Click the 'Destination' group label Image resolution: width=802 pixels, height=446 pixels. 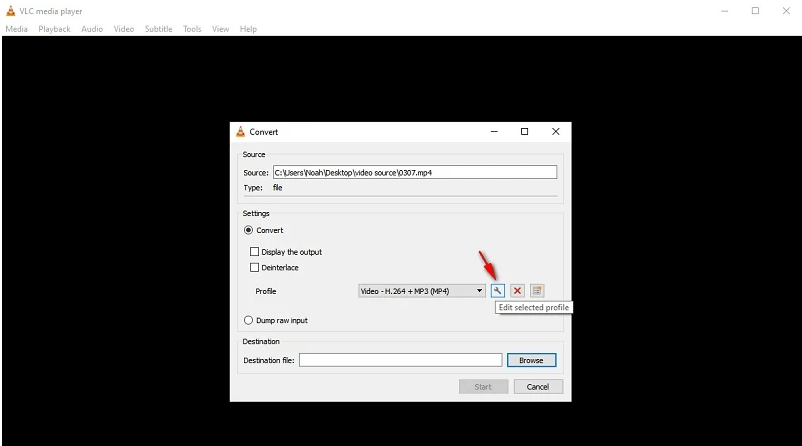[x=261, y=341]
